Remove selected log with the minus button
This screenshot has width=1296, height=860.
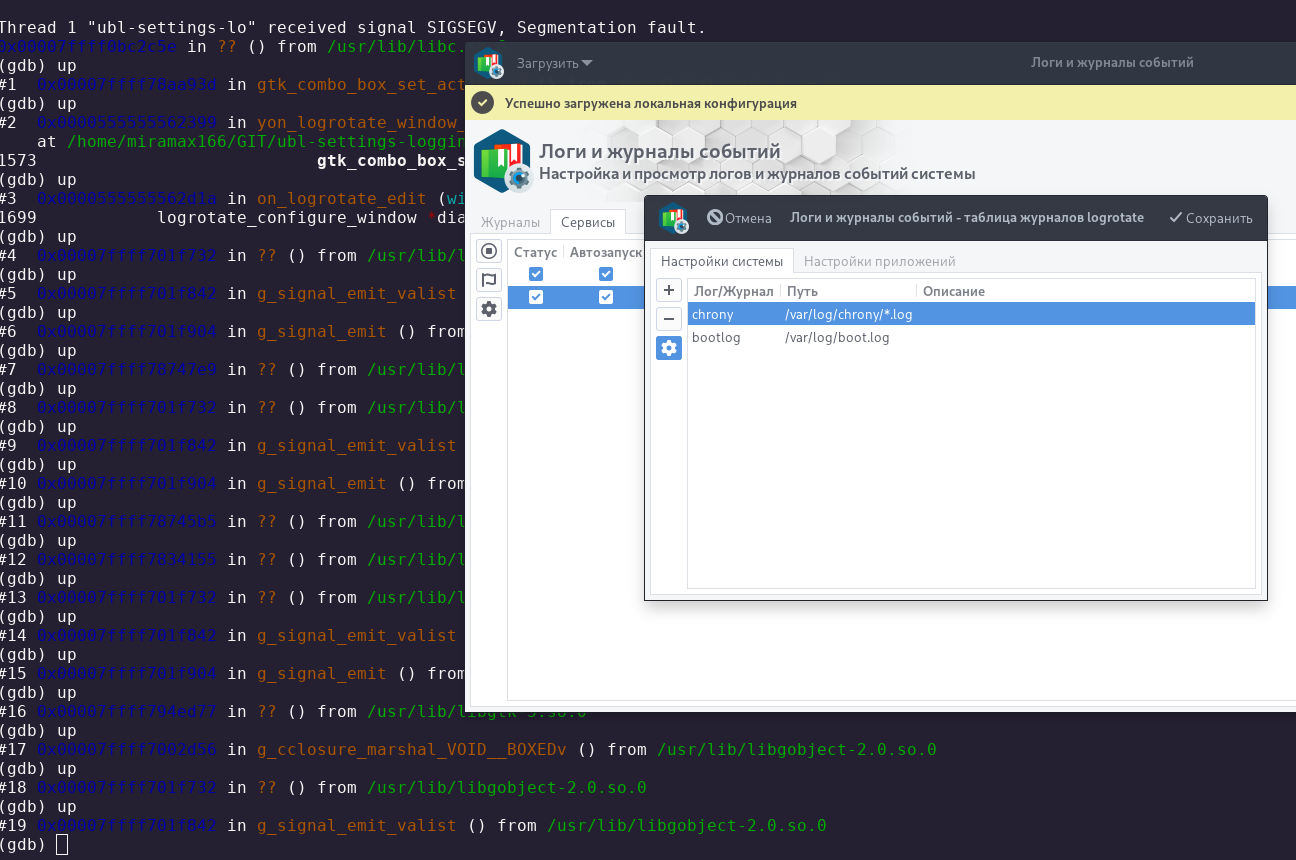pyautogui.click(x=669, y=319)
